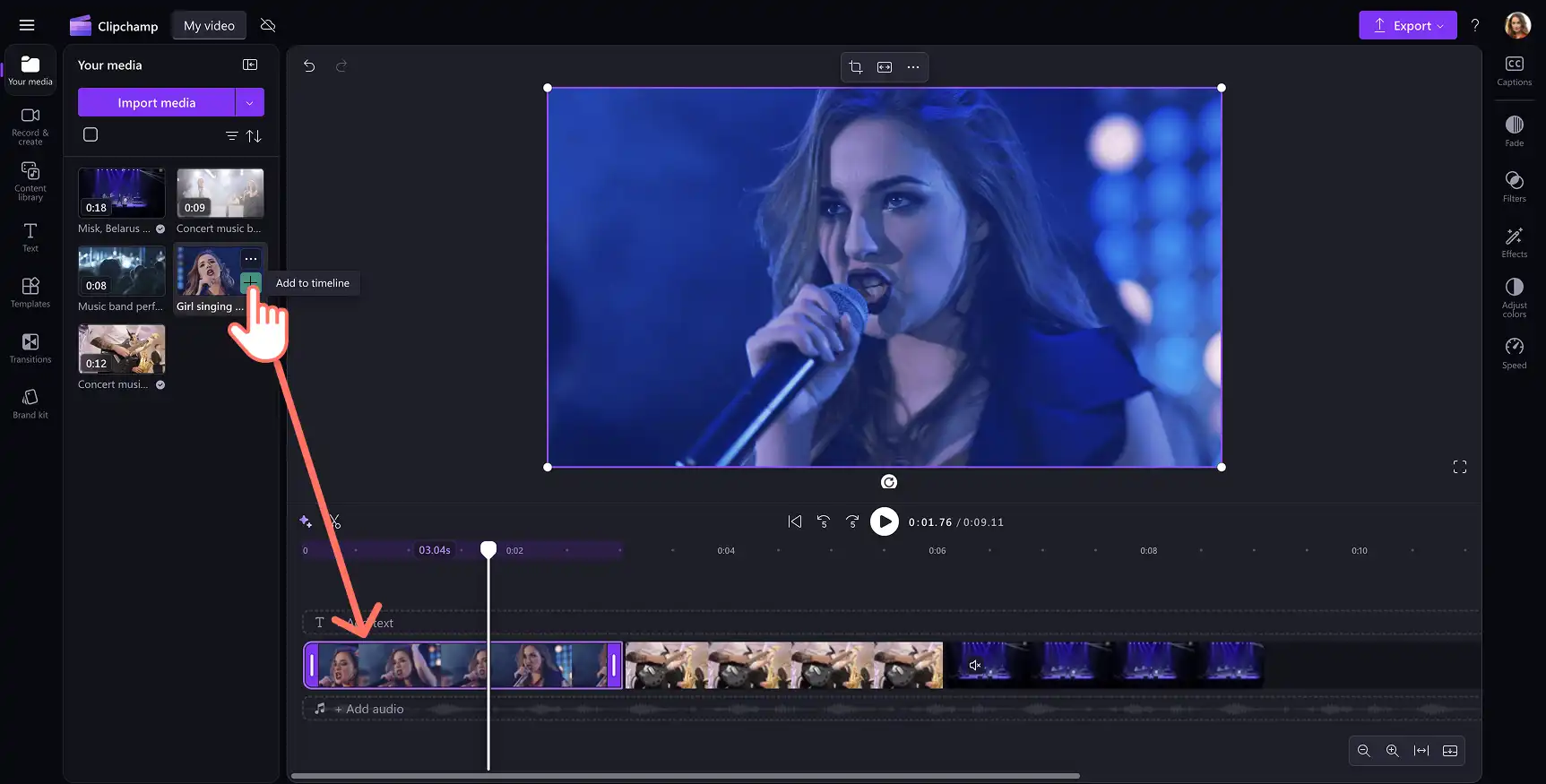Open the Captions panel

tap(1514, 70)
